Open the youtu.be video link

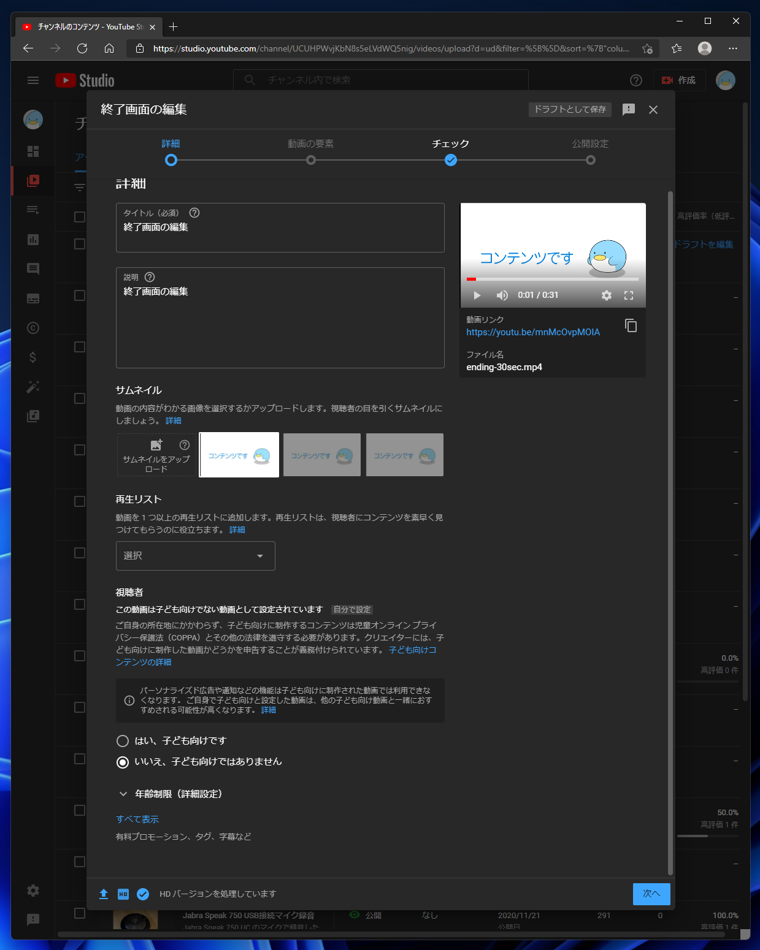533,332
